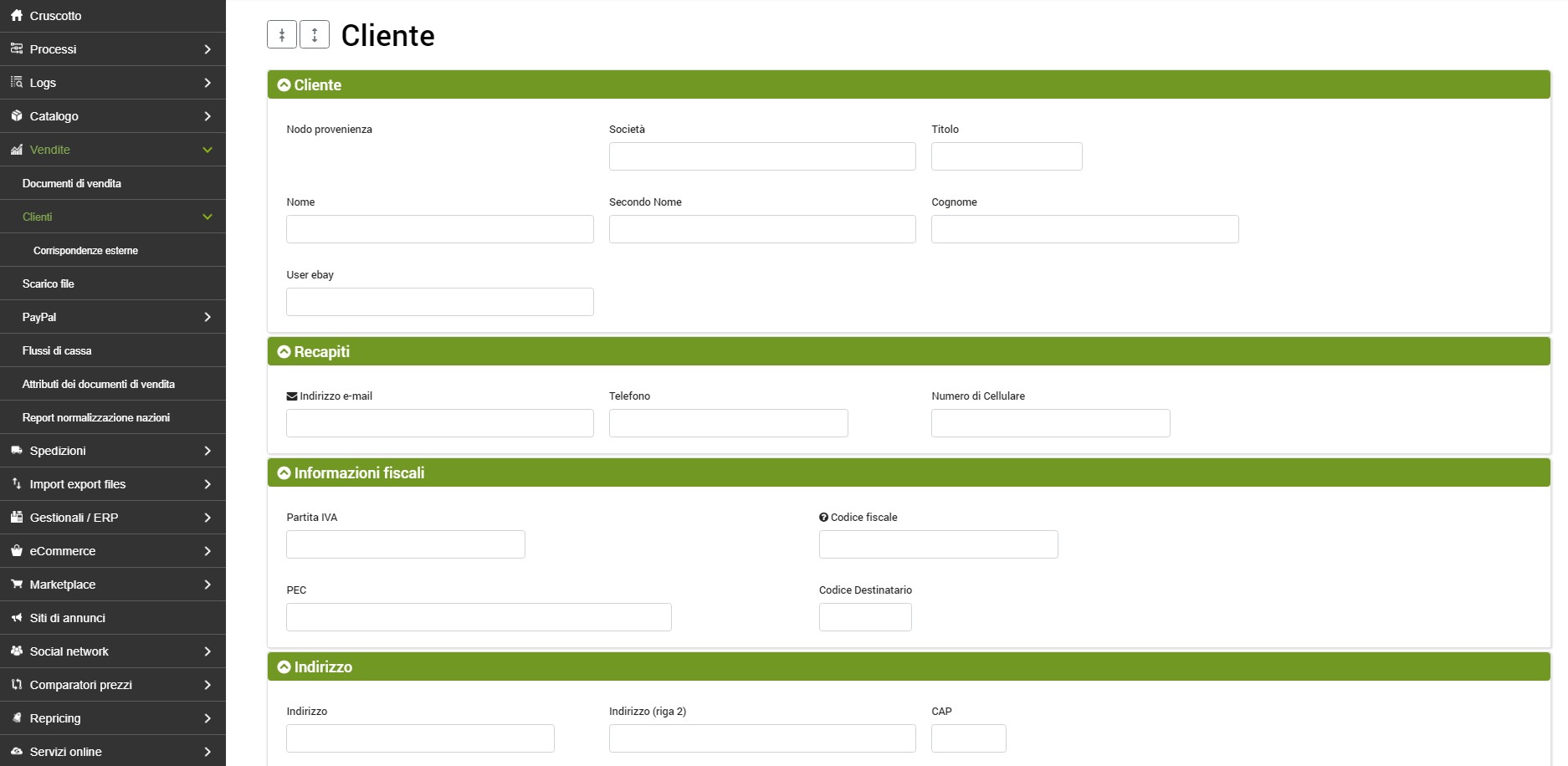Click the Spedizioni truck icon
This screenshot has width=1568, height=766.
pyautogui.click(x=17, y=451)
